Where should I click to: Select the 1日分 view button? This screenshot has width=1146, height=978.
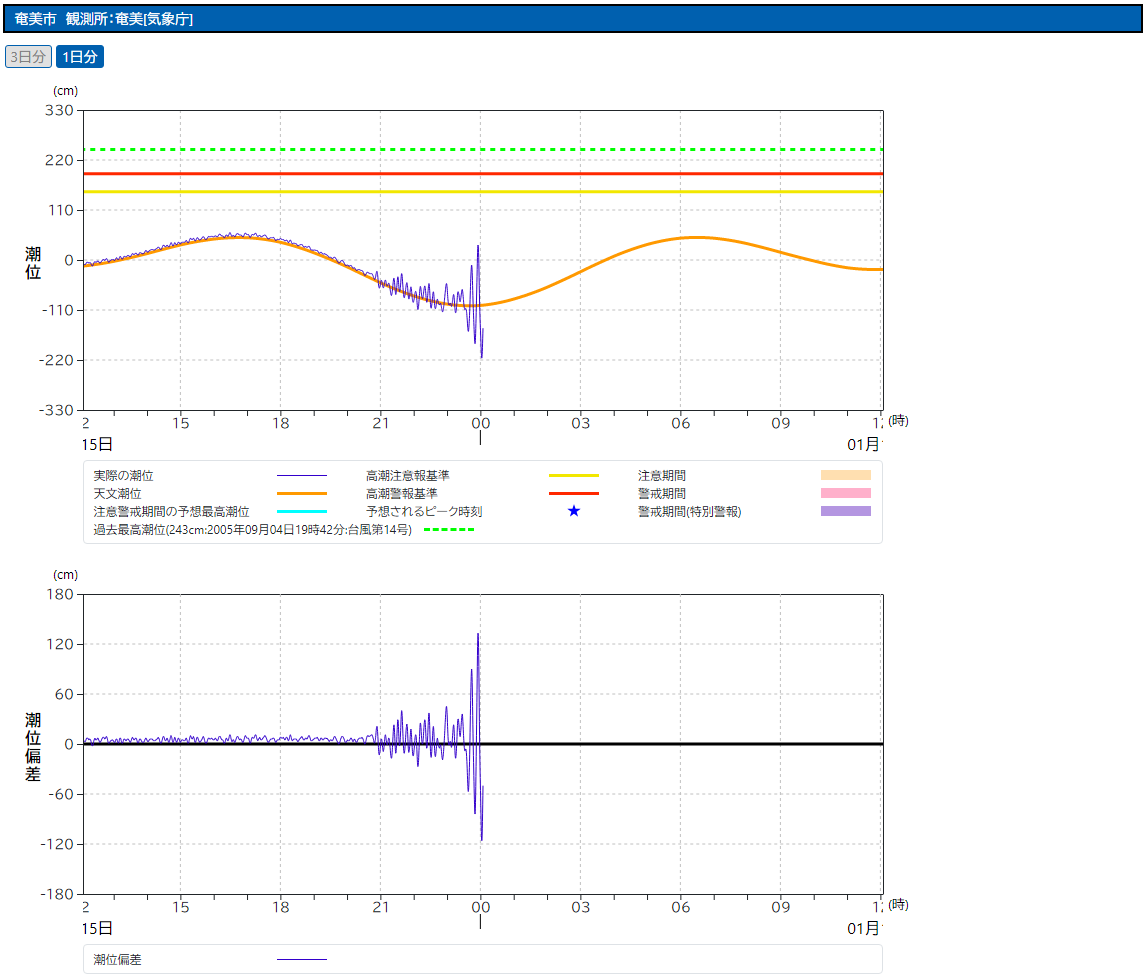click(x=80, y=56)
